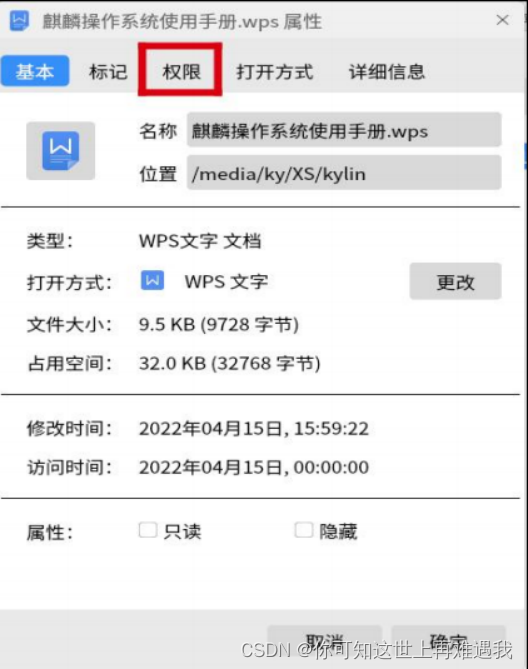Screen dimensions: 528x669
Task: Go to the 打开方式 tab
Action: click(275, 72)
